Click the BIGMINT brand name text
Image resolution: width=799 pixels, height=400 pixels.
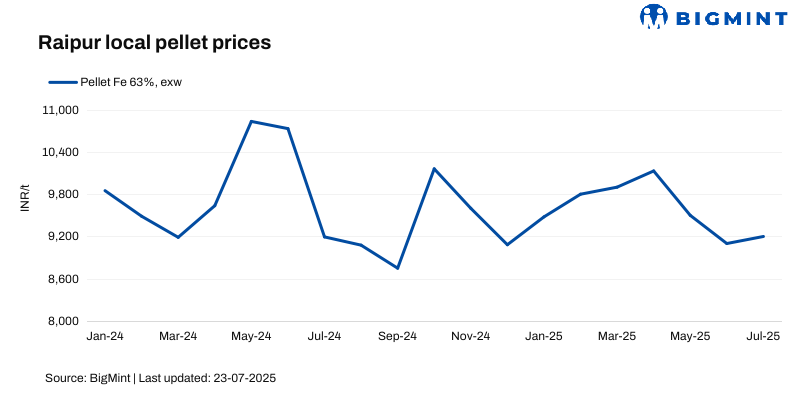tap(726, 17)
